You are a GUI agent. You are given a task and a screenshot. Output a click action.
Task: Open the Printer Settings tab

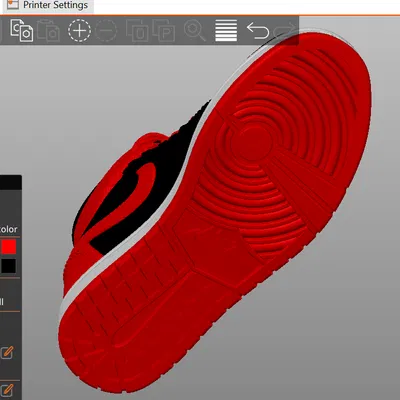[47, 6]
